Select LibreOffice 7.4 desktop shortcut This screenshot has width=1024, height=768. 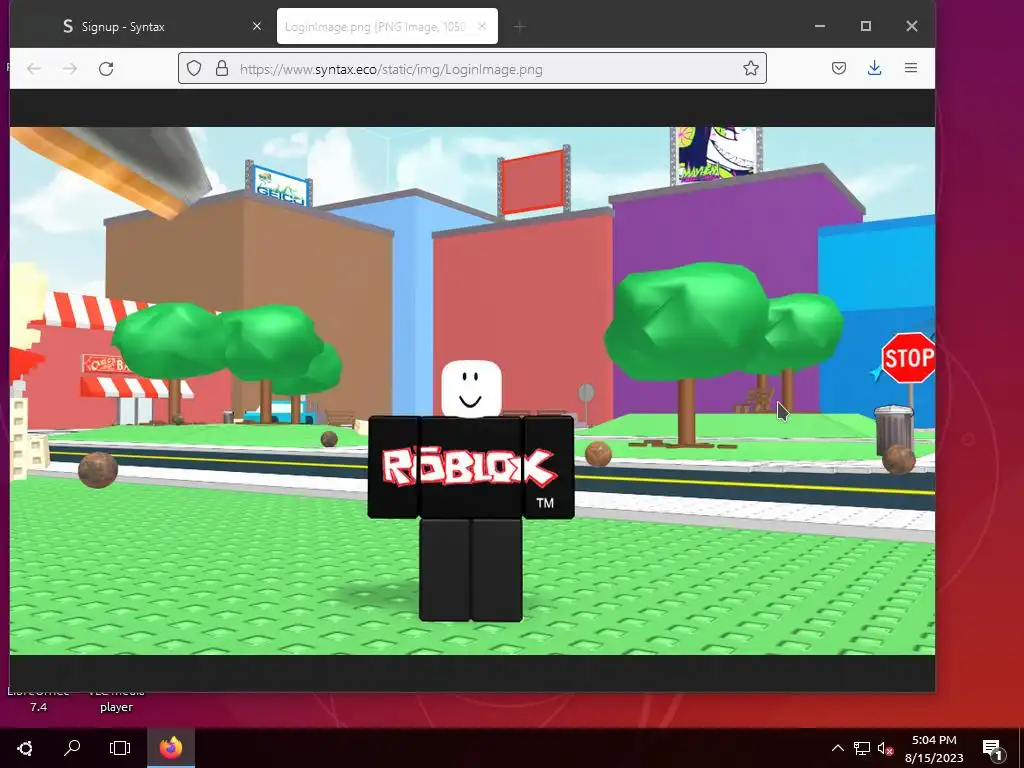point(38,701)
